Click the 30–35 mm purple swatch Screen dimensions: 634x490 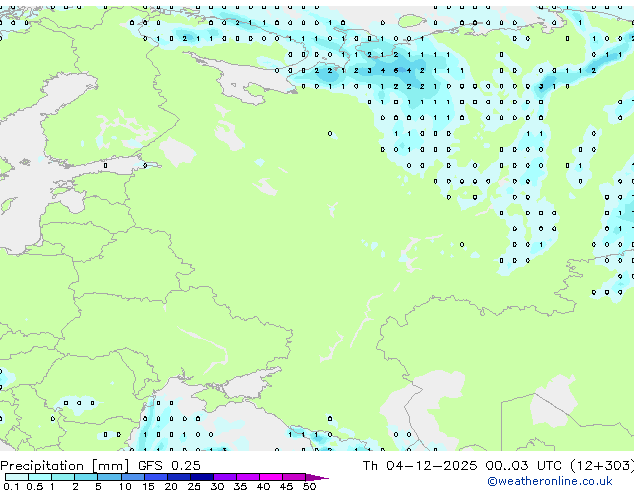click(x=224, y=477)
